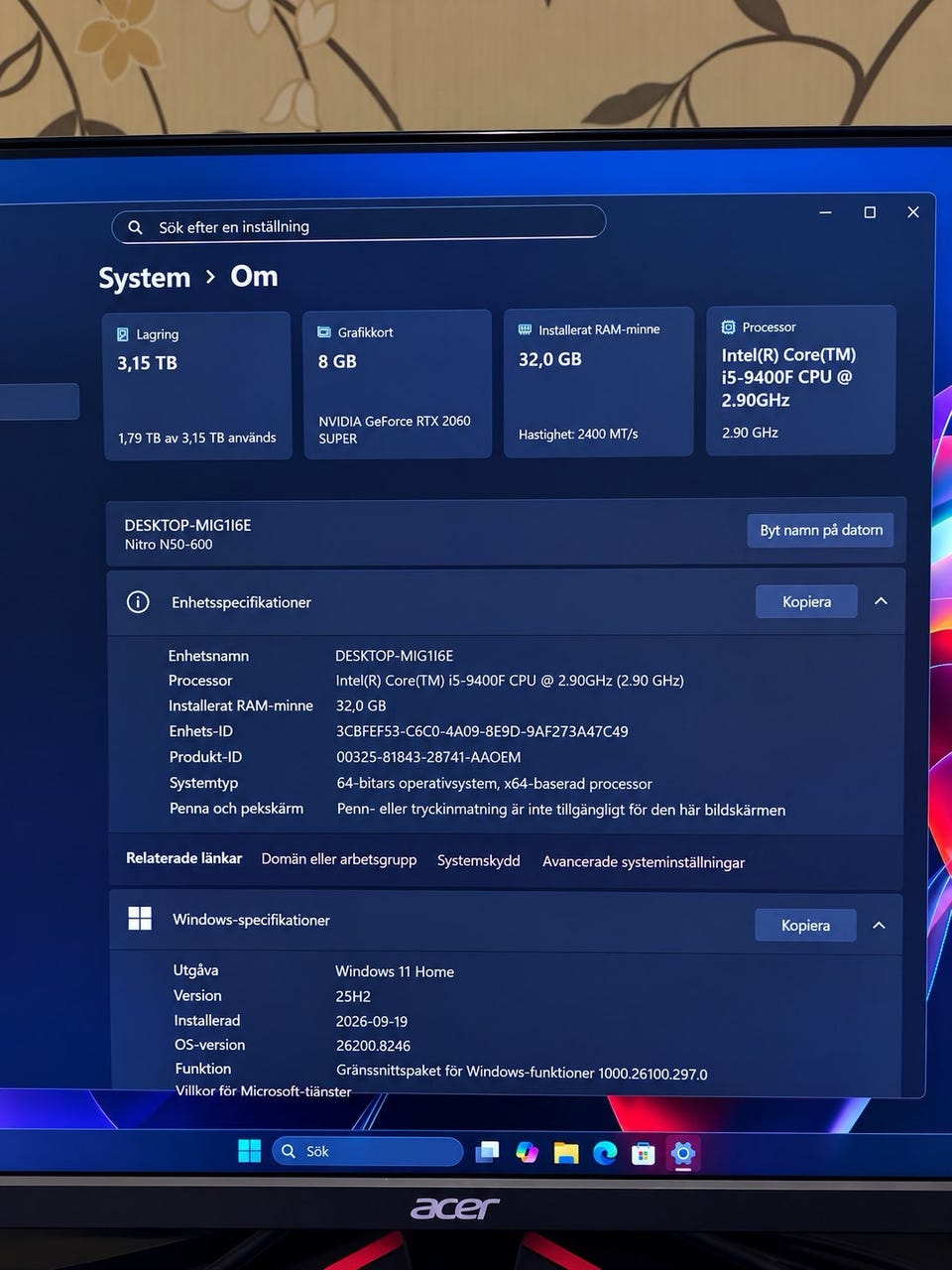
Task: Open Villkor för Microsoft-tjänster link
Action: pyautogui.click(x=264, y=1090)
